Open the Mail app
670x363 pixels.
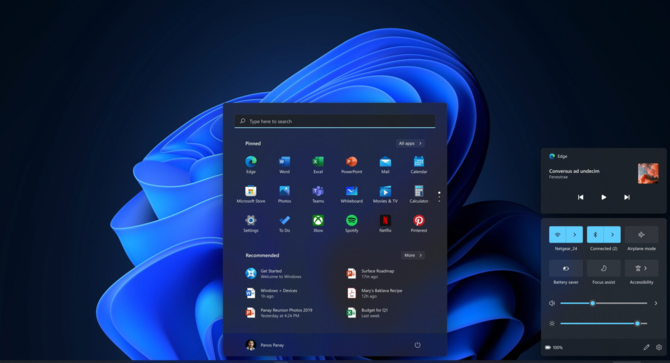tap(385, 164)
